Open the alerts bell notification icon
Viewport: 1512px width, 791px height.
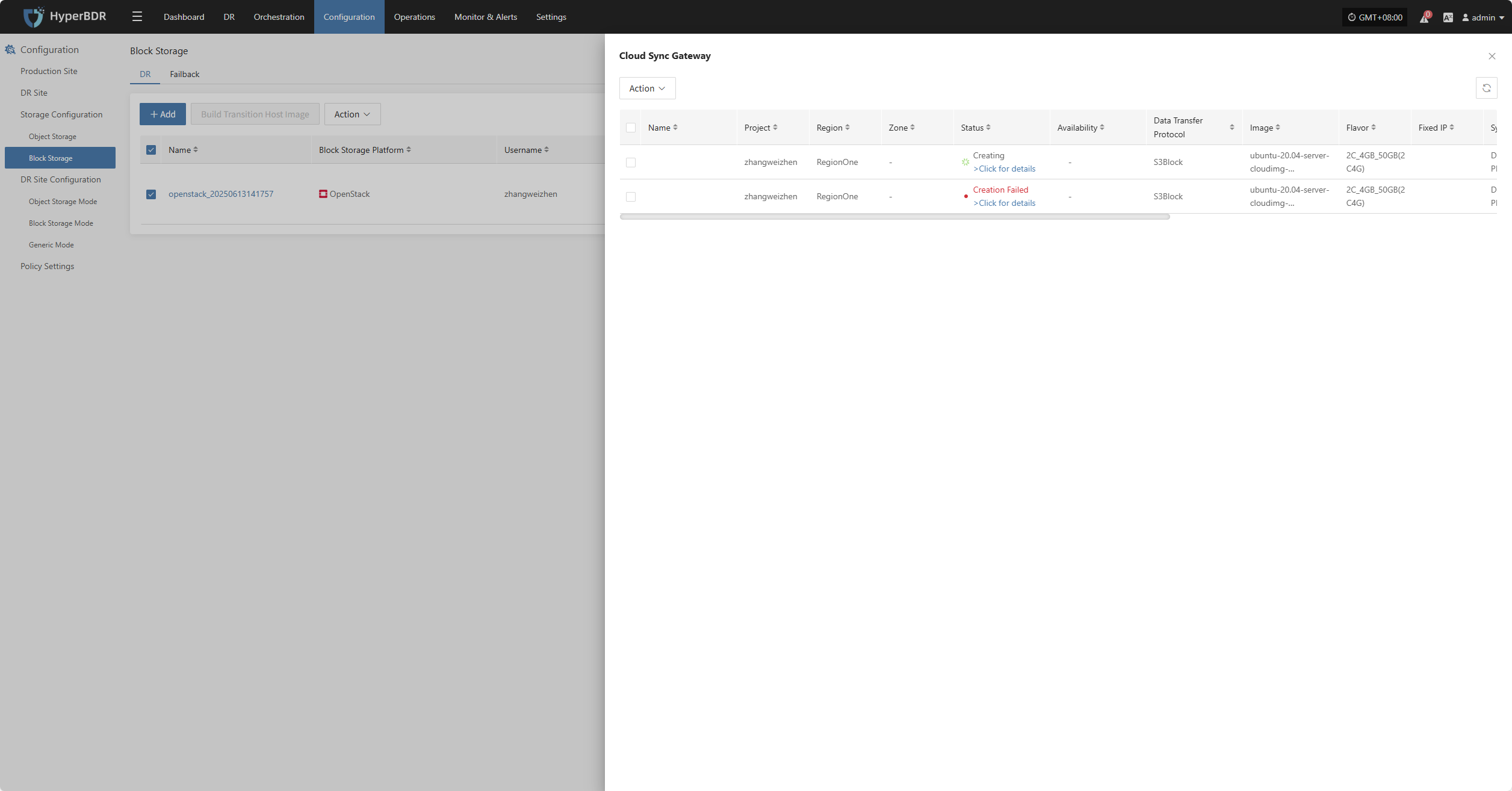[x=1424, y=17]
